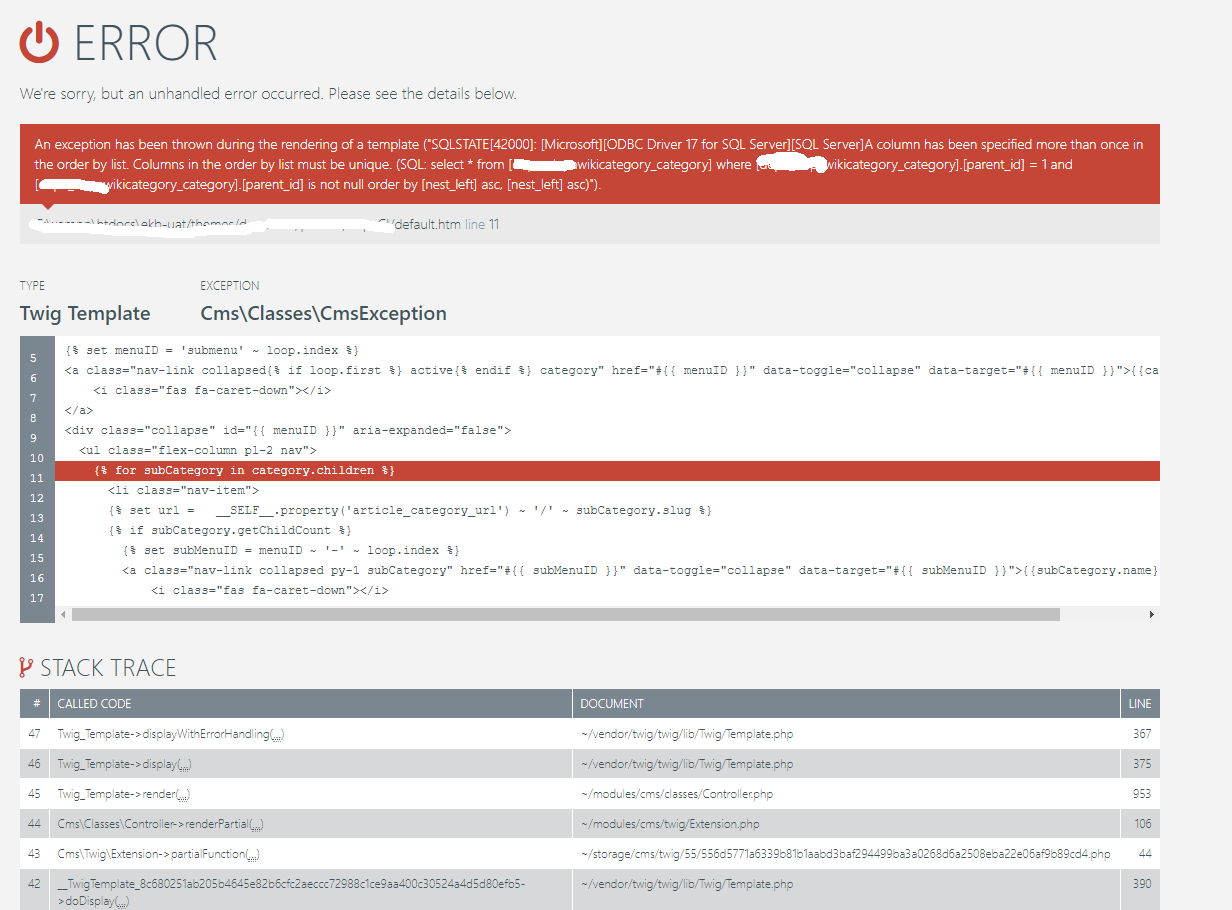The height and width of the screenshot is (910, 1232).
Task: Click the code line 'ul class="flex-column pl-2 nav"'
Action: tap(198, 450)
